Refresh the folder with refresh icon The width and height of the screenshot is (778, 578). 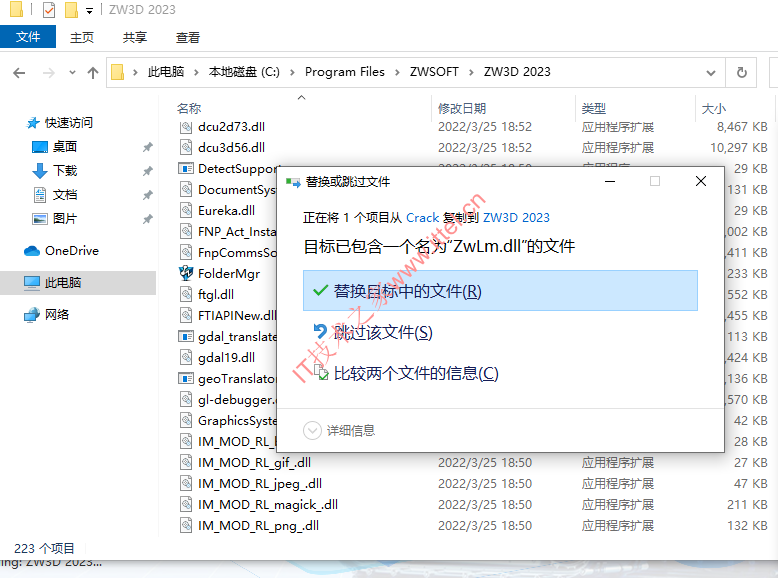741,73
